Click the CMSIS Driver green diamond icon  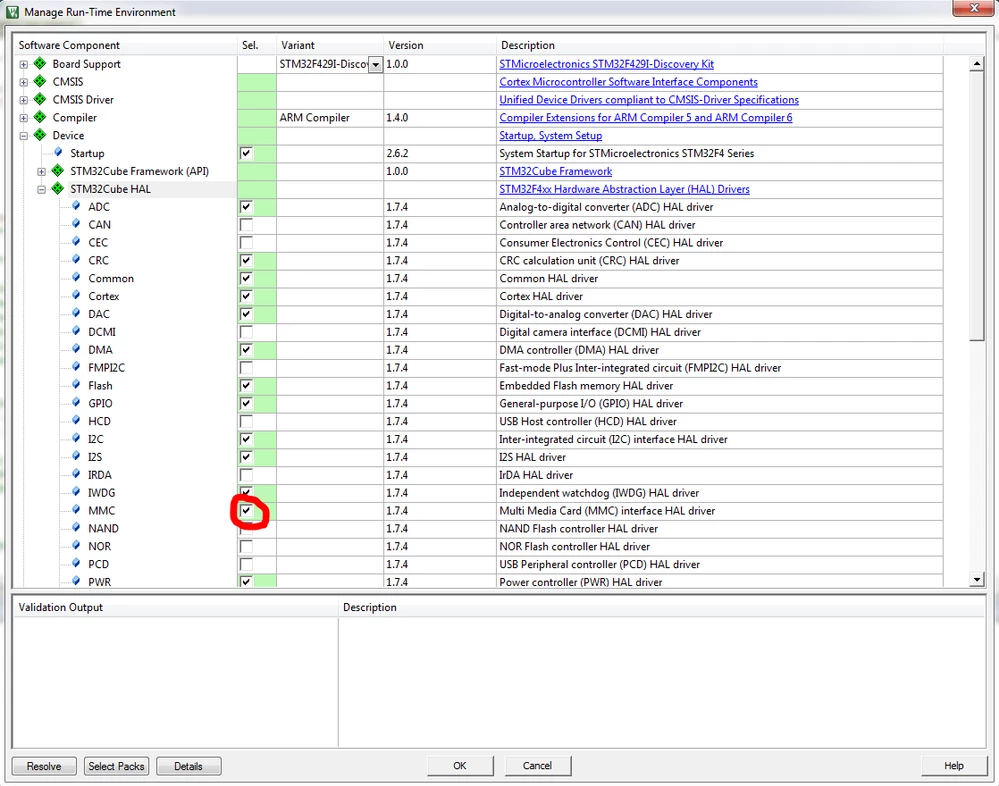pos(40,99)
